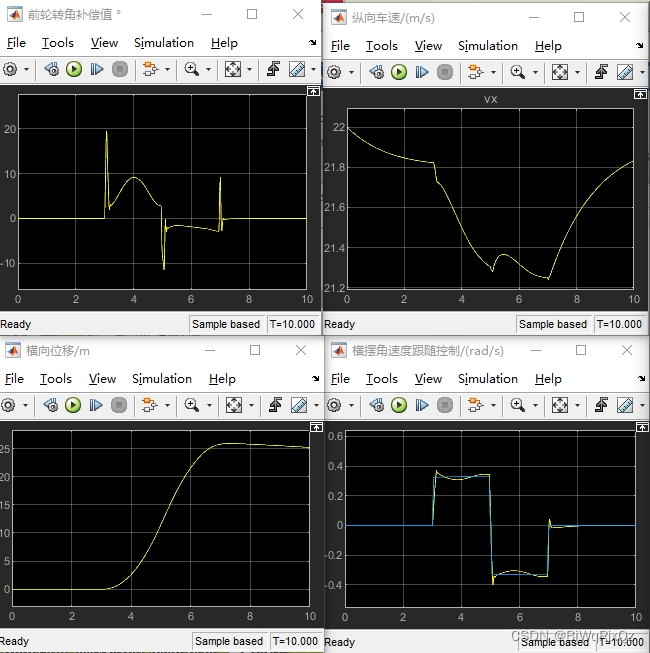Viewport: 650px width, 653px height.
Task: Expand configuration dropdown arrow in front wheel angle scope
Action: tap(26, 69)
